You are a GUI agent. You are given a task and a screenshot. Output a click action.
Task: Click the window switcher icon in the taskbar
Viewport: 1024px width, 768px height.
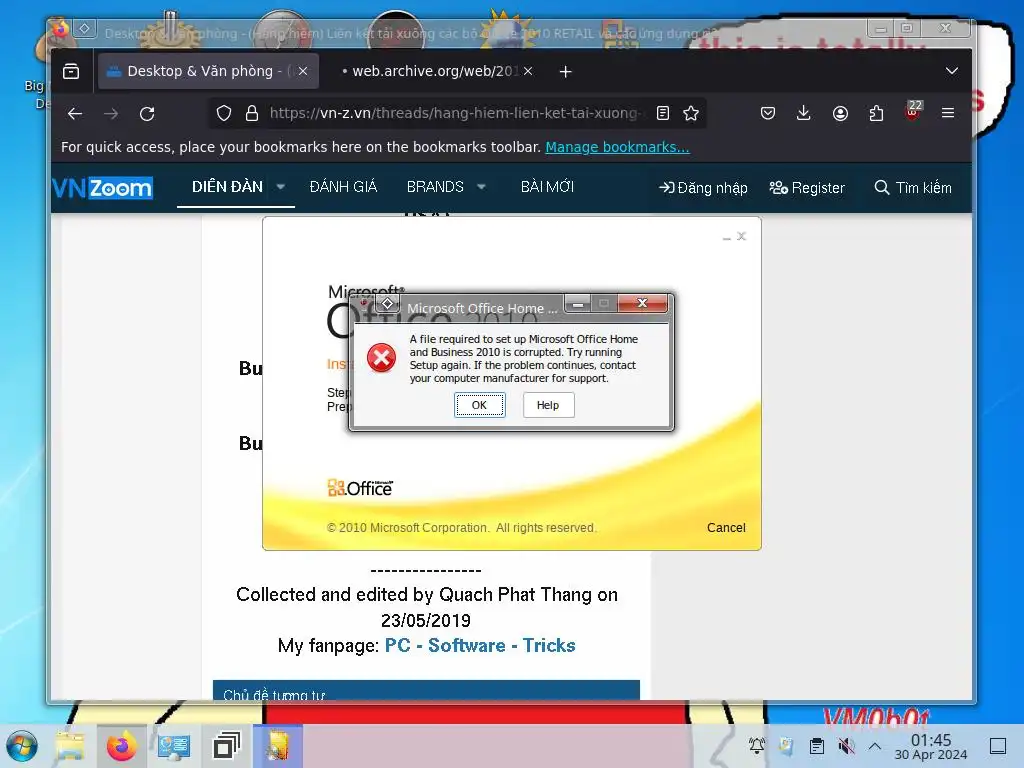point(227,746)
